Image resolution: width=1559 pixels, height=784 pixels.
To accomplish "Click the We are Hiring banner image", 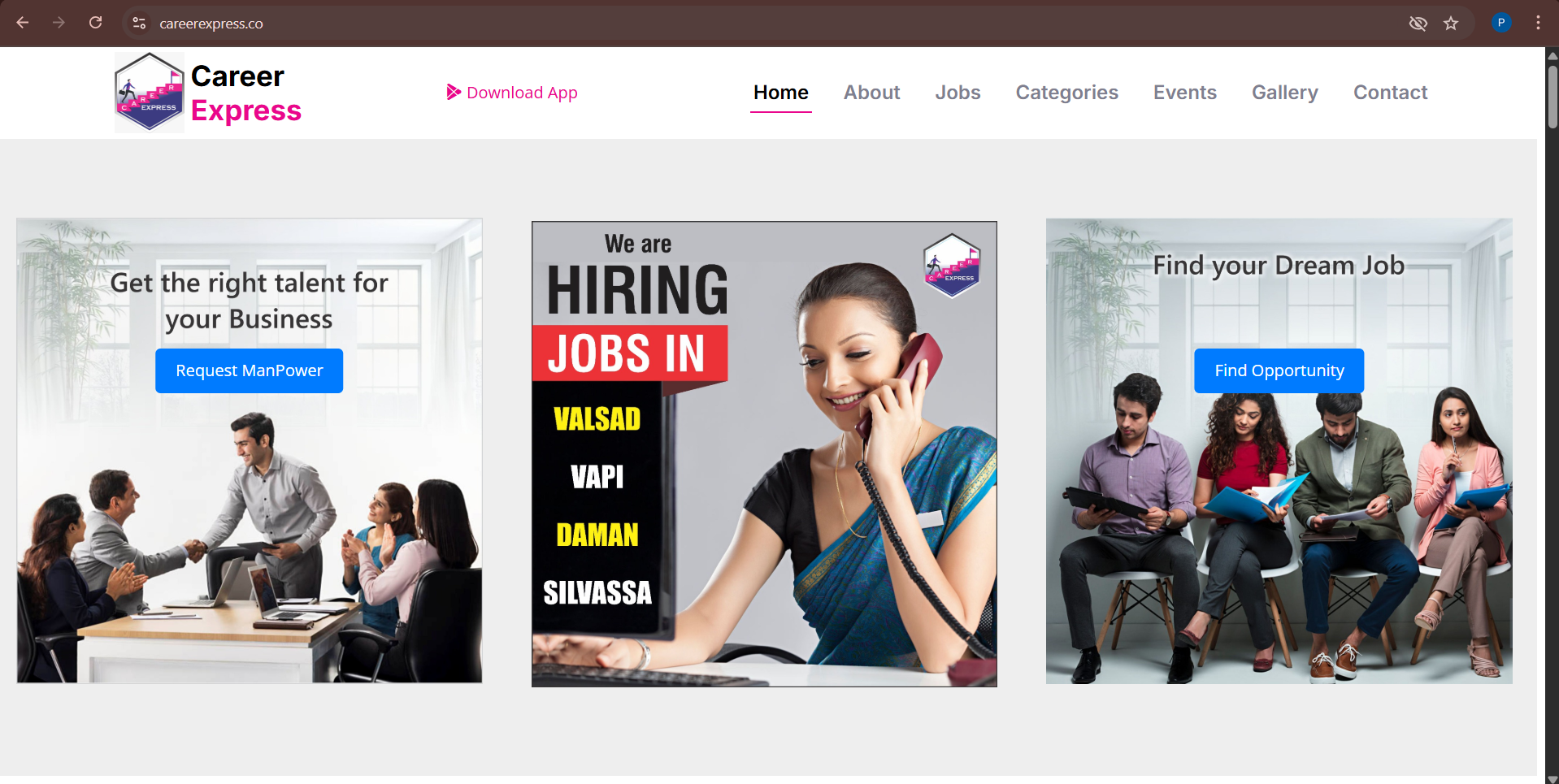I will tap(764, 454).
